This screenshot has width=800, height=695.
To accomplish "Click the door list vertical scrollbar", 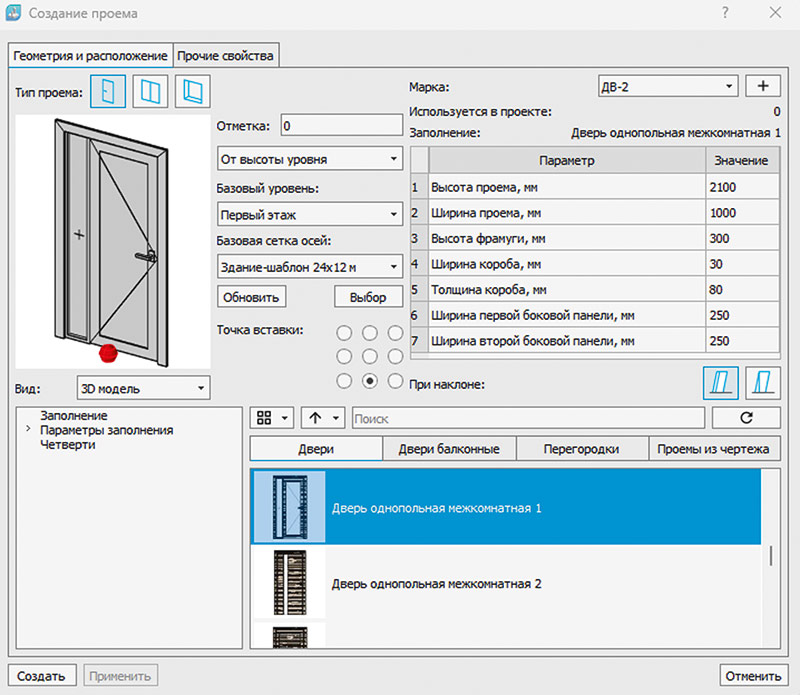I will 770,556.
